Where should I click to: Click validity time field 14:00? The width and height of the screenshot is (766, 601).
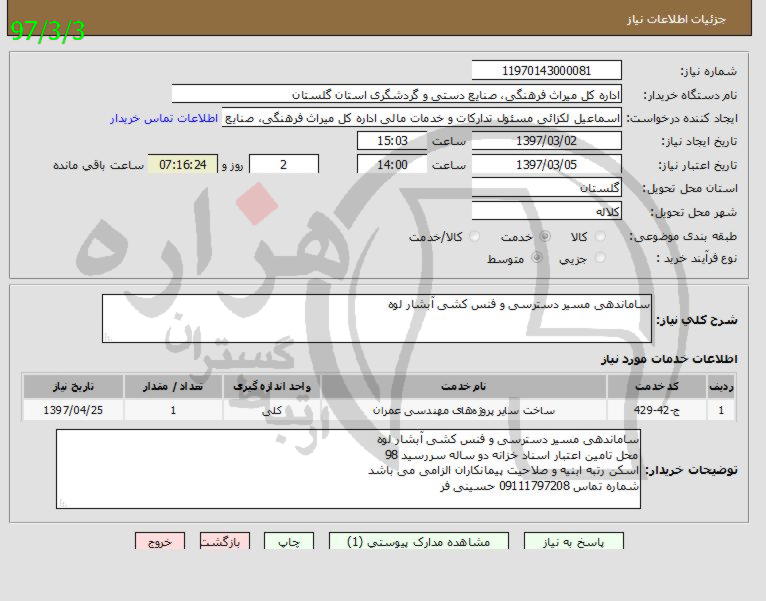click(392, 164)
